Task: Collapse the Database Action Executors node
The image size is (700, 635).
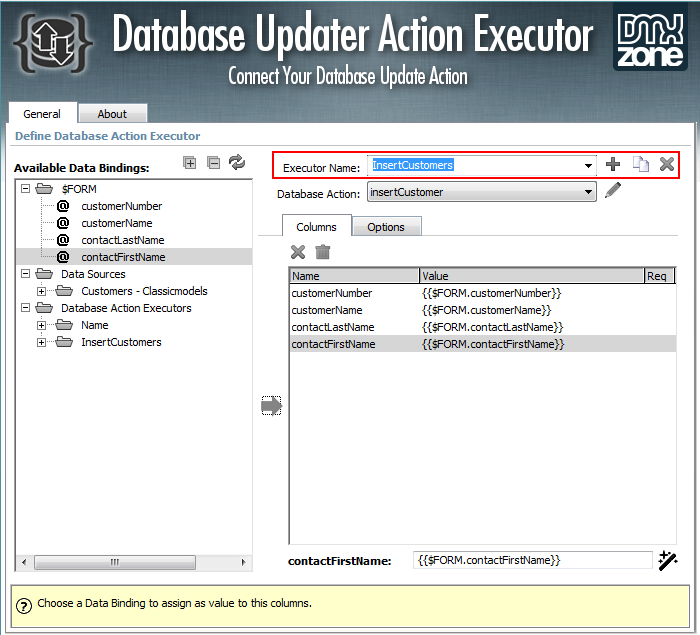Action: coord(25,307)
